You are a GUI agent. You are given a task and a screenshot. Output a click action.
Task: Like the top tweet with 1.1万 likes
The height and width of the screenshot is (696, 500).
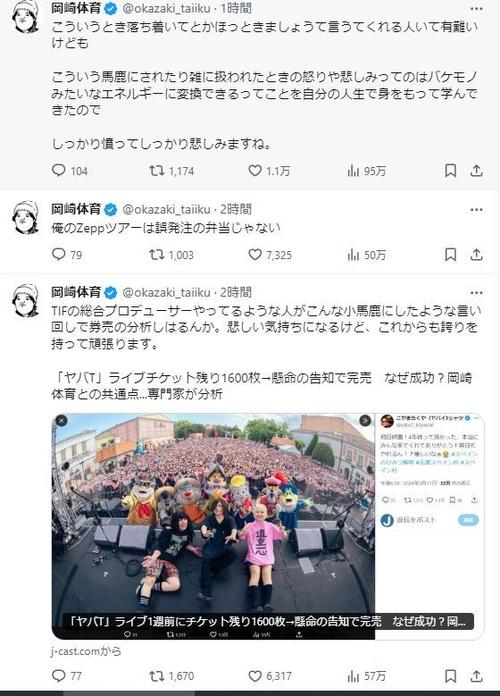pyautogui.click(x=269, y=171)
